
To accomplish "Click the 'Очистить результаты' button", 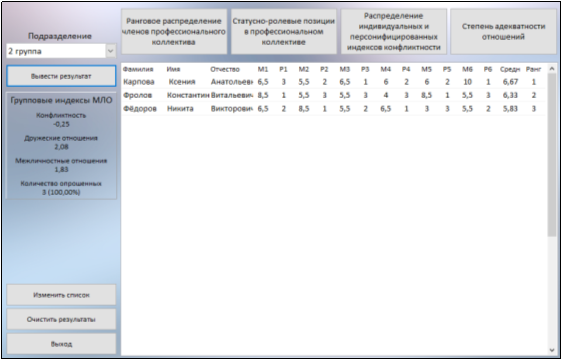I will 61,319.
